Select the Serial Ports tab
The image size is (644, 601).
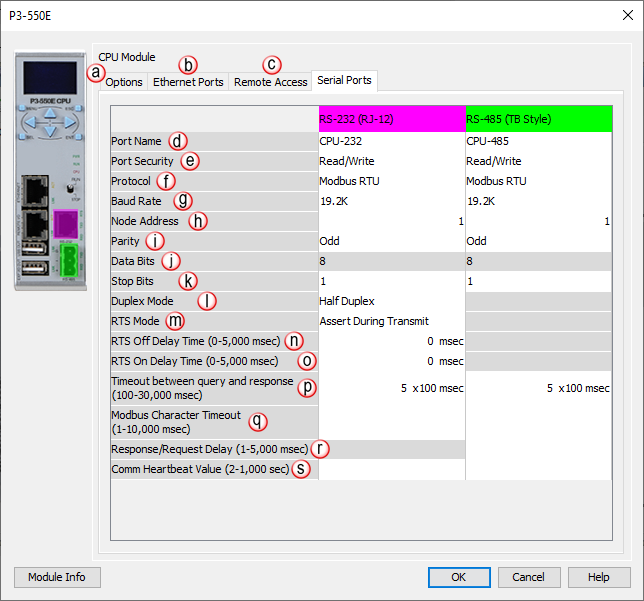pos(344,81)
